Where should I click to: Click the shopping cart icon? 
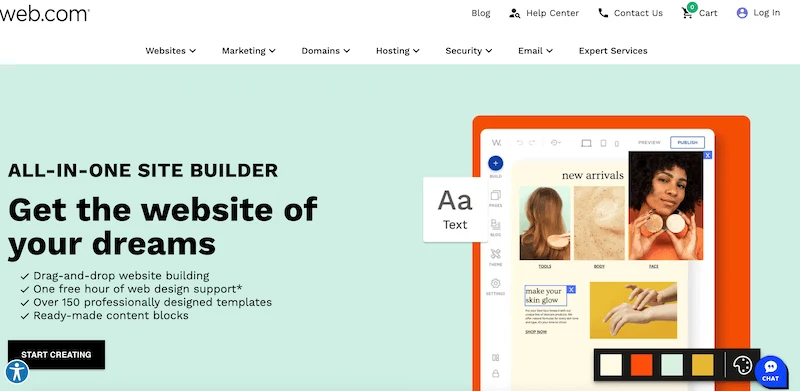point(688,12)
